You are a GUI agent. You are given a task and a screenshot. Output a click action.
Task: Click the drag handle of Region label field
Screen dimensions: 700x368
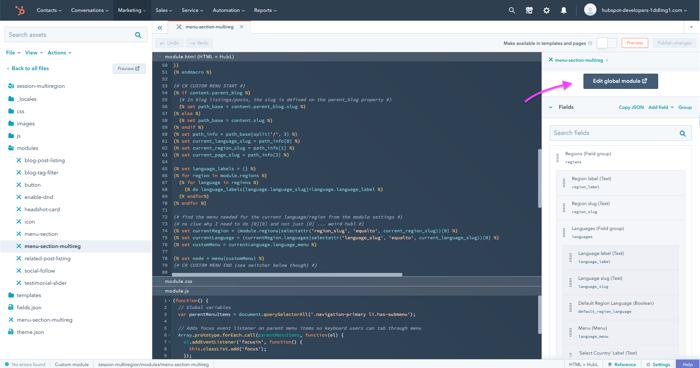pos(564,183)
